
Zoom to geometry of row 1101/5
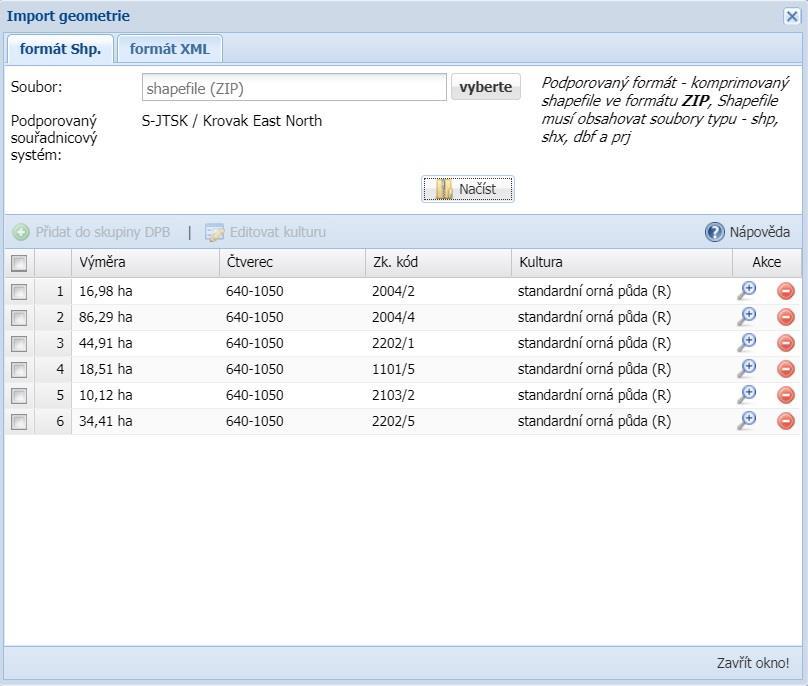pos(747,369)
